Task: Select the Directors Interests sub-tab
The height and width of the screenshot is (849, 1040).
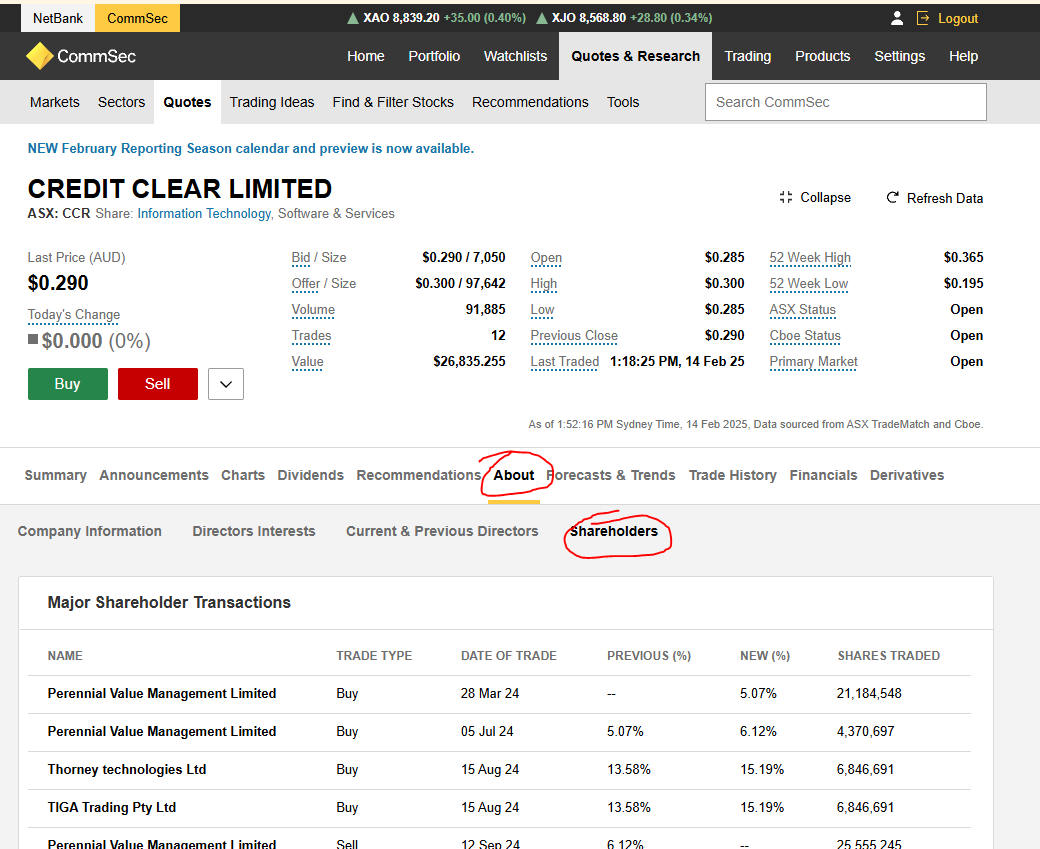Action: click(x=253, y=531)
